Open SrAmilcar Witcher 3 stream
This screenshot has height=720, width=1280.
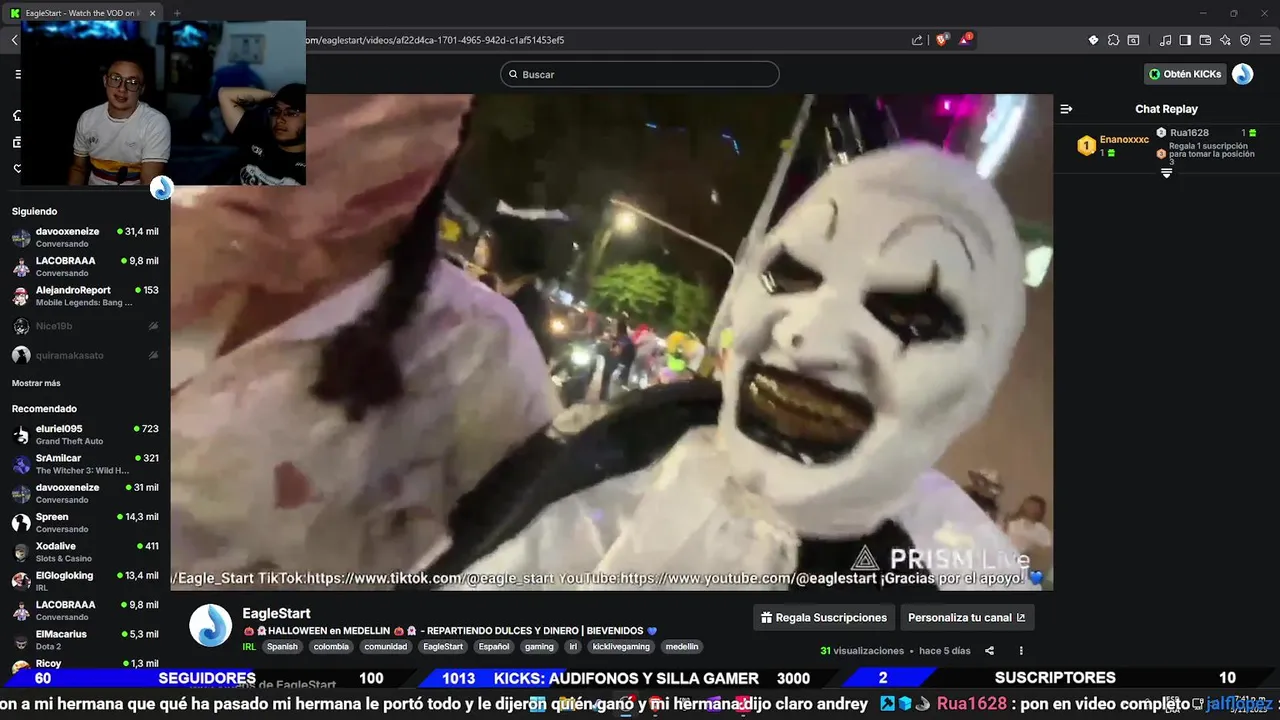click(85, 464)
